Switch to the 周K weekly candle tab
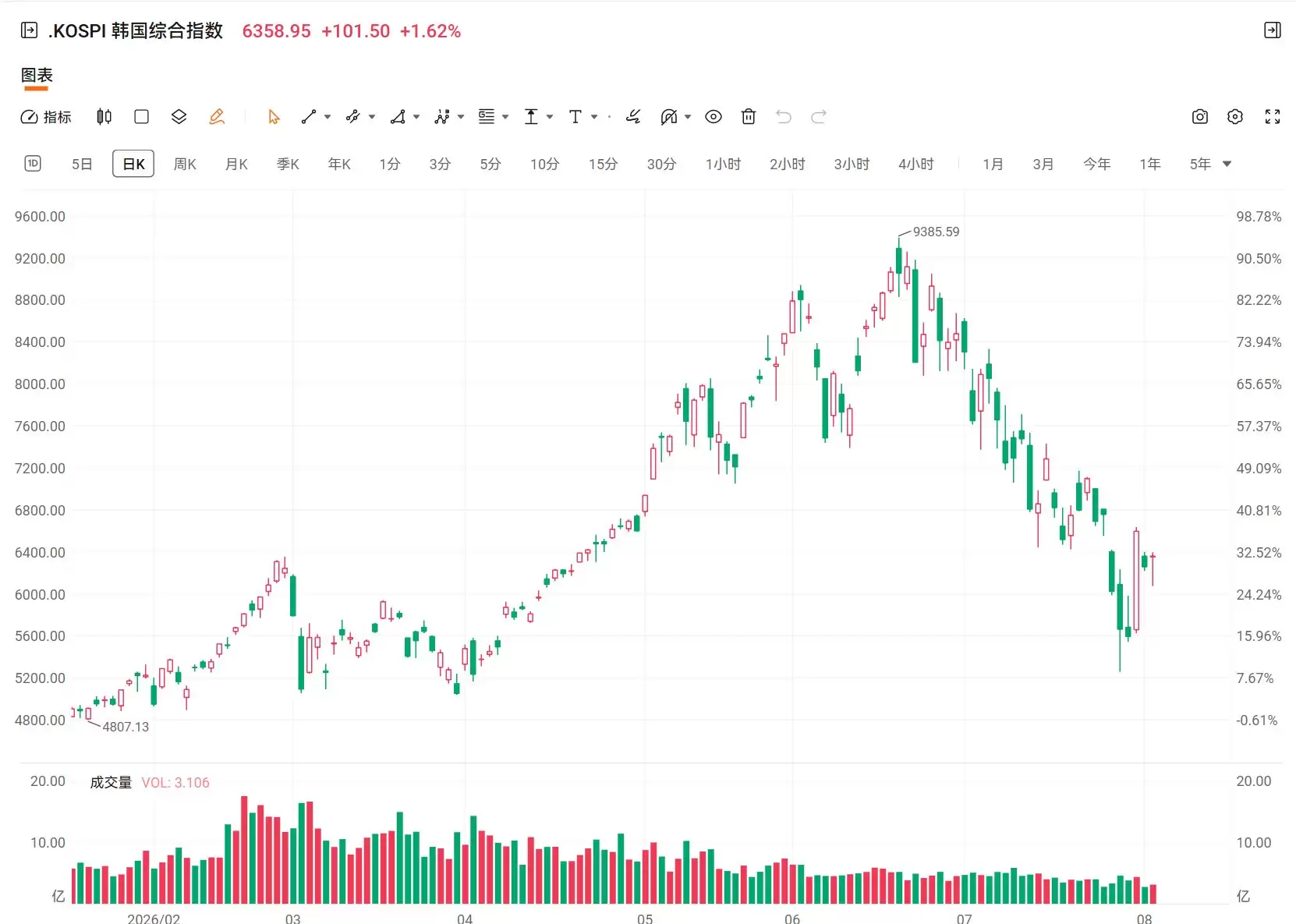1296x924 pixels. point(185,164)
